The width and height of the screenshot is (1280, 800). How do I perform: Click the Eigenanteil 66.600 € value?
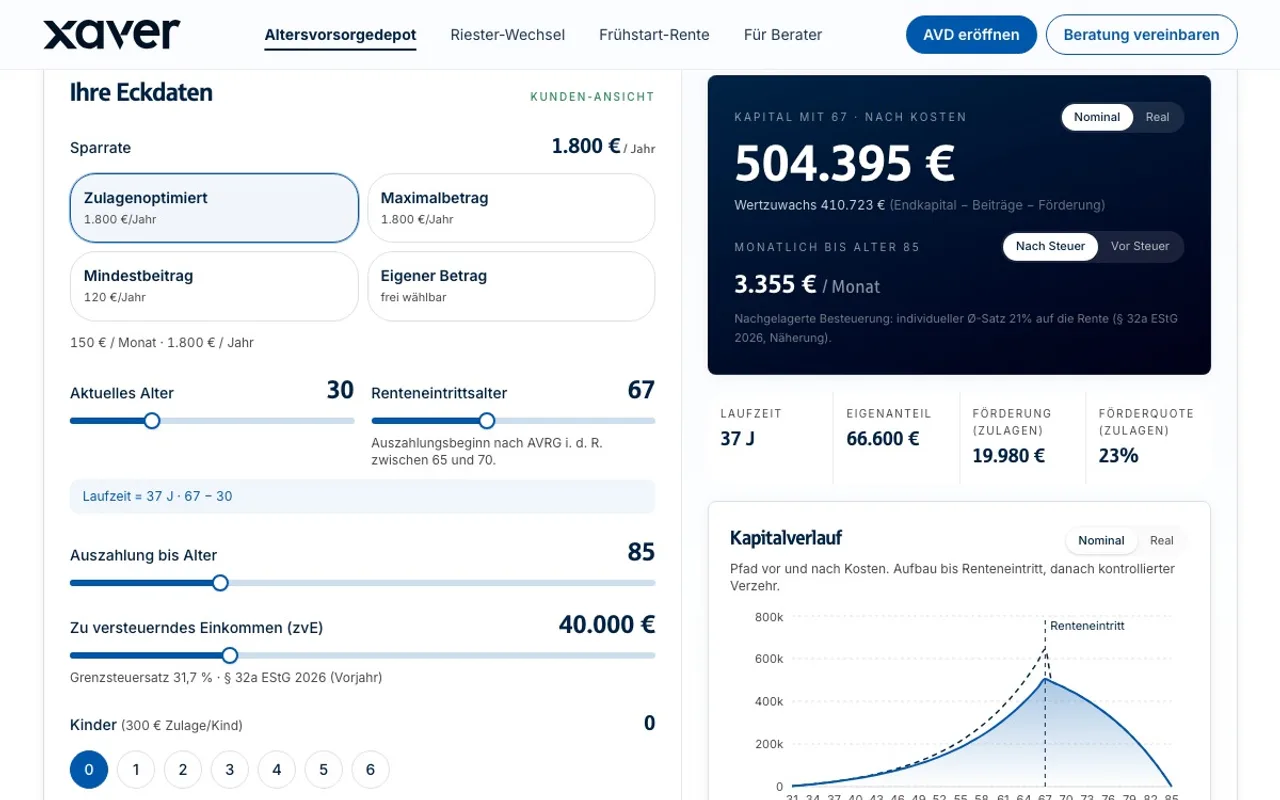tap(882, 438)
